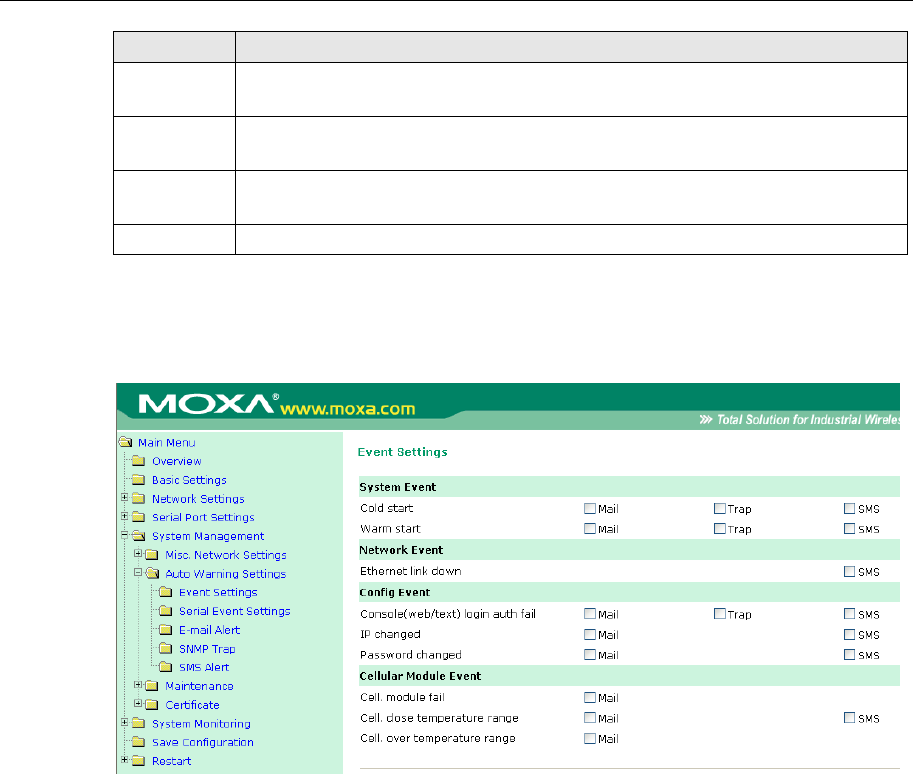The image size is (913, 774).
Task: Enable Mail for Console login auth fail
Action: click(x=590, y=614)
